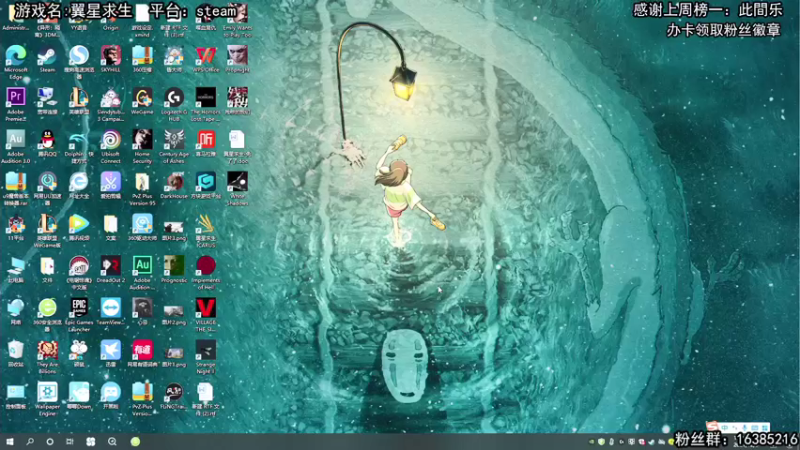Viewport: 800px width, 450px height.
Task: Open the This PC computer icon
Action: point(16,265)
